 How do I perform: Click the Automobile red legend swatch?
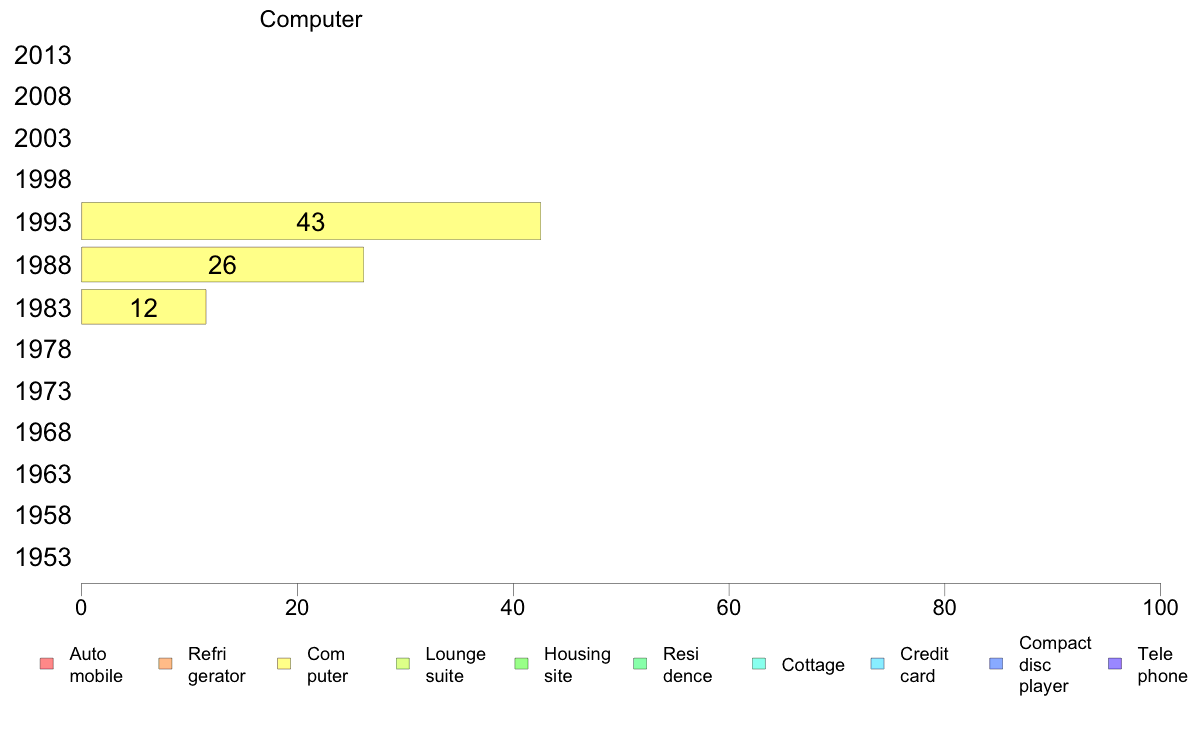47,664
